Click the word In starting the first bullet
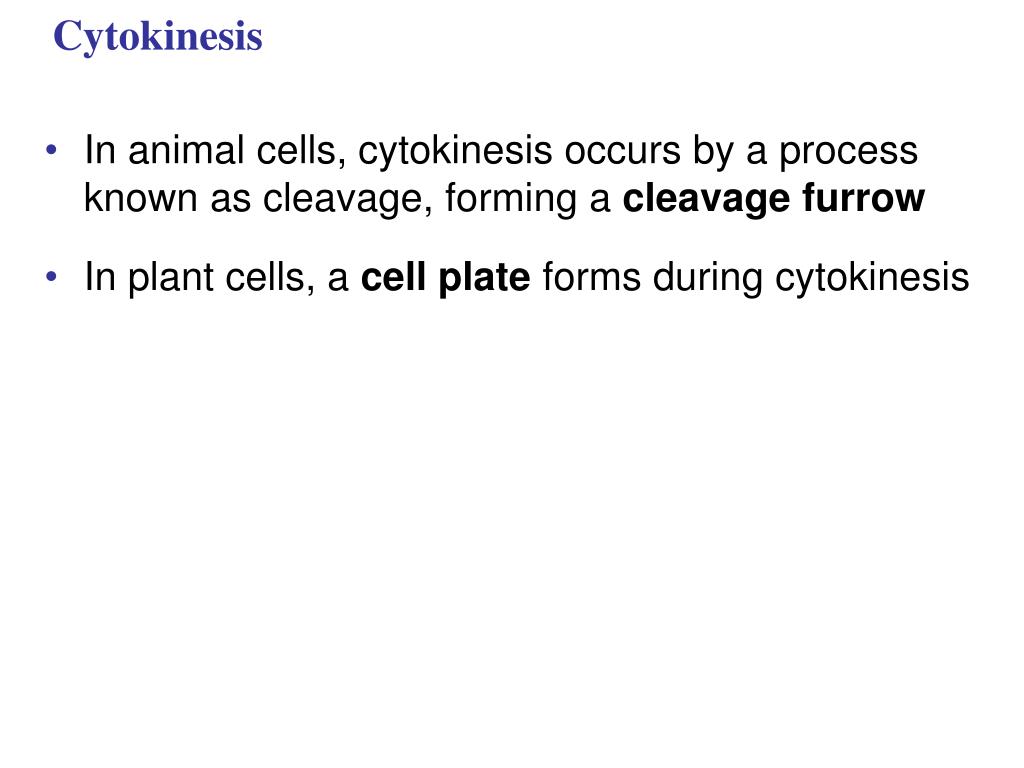This screenshot has width=1024, height=768. point(100,150)
